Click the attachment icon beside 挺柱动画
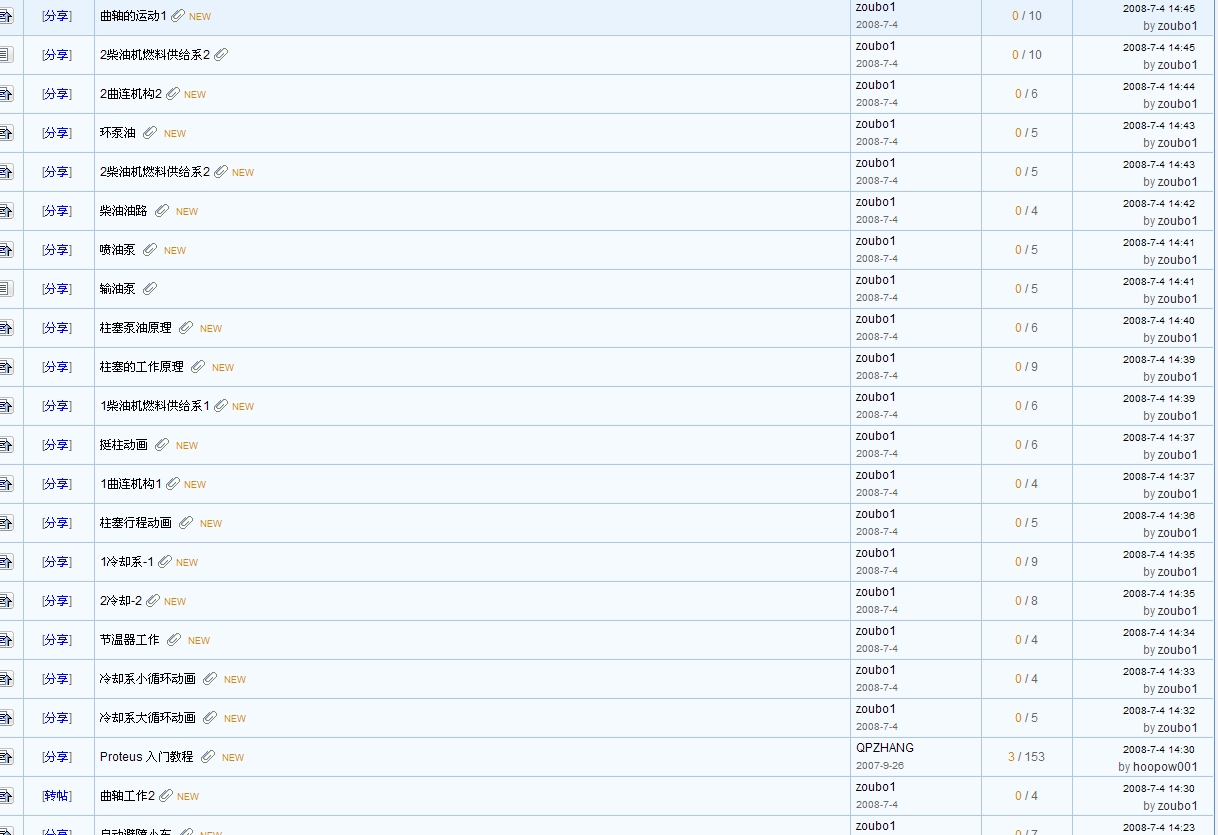 (x=162, y=445)
